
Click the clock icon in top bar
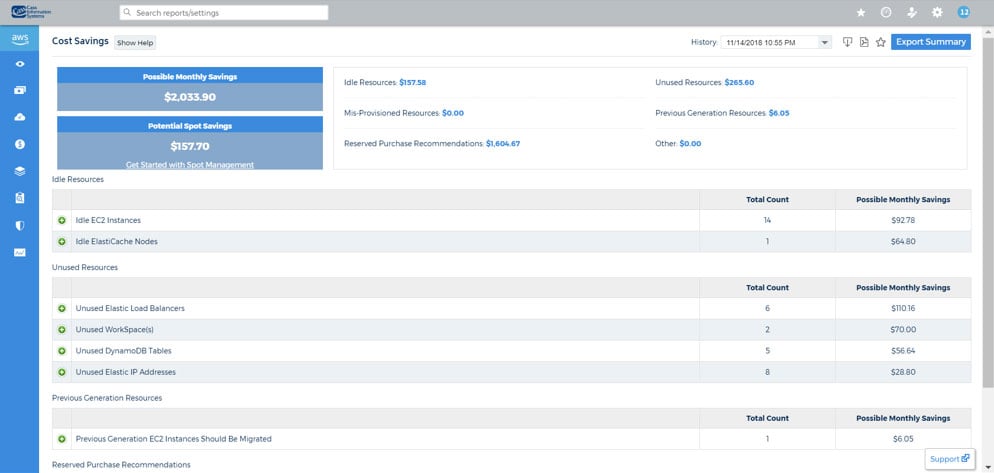coord(886,12)
